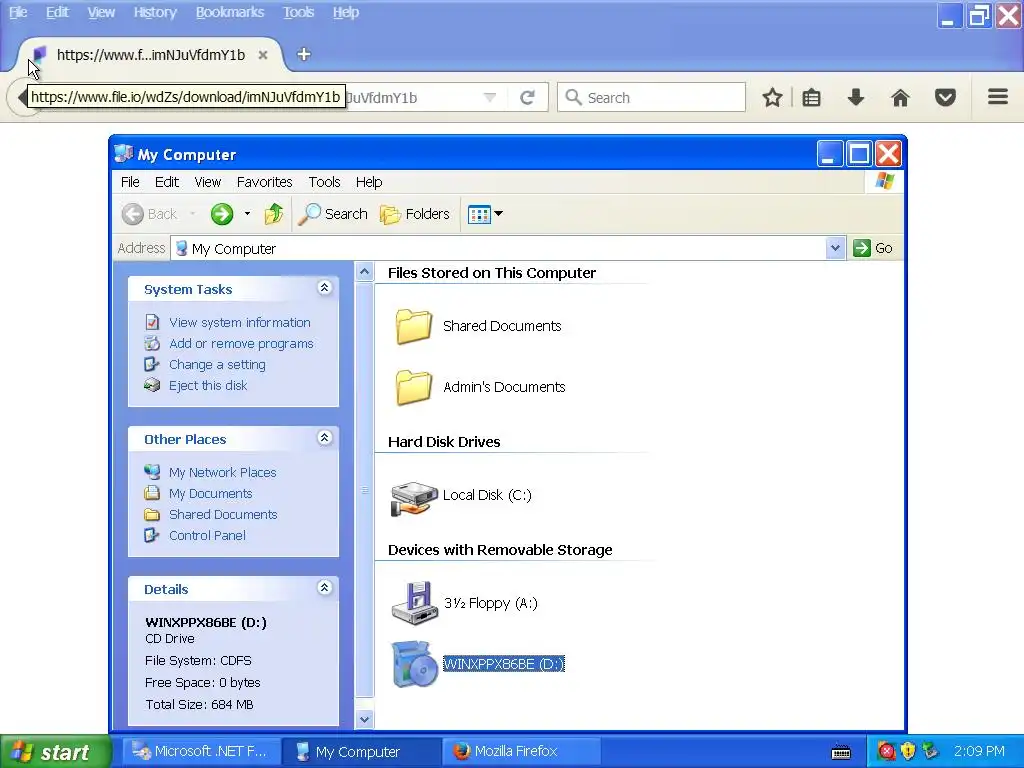Close the file.io Firefox tab
Image resolution: width=1024 pixels, height=768 pixels.
[263, 55]
